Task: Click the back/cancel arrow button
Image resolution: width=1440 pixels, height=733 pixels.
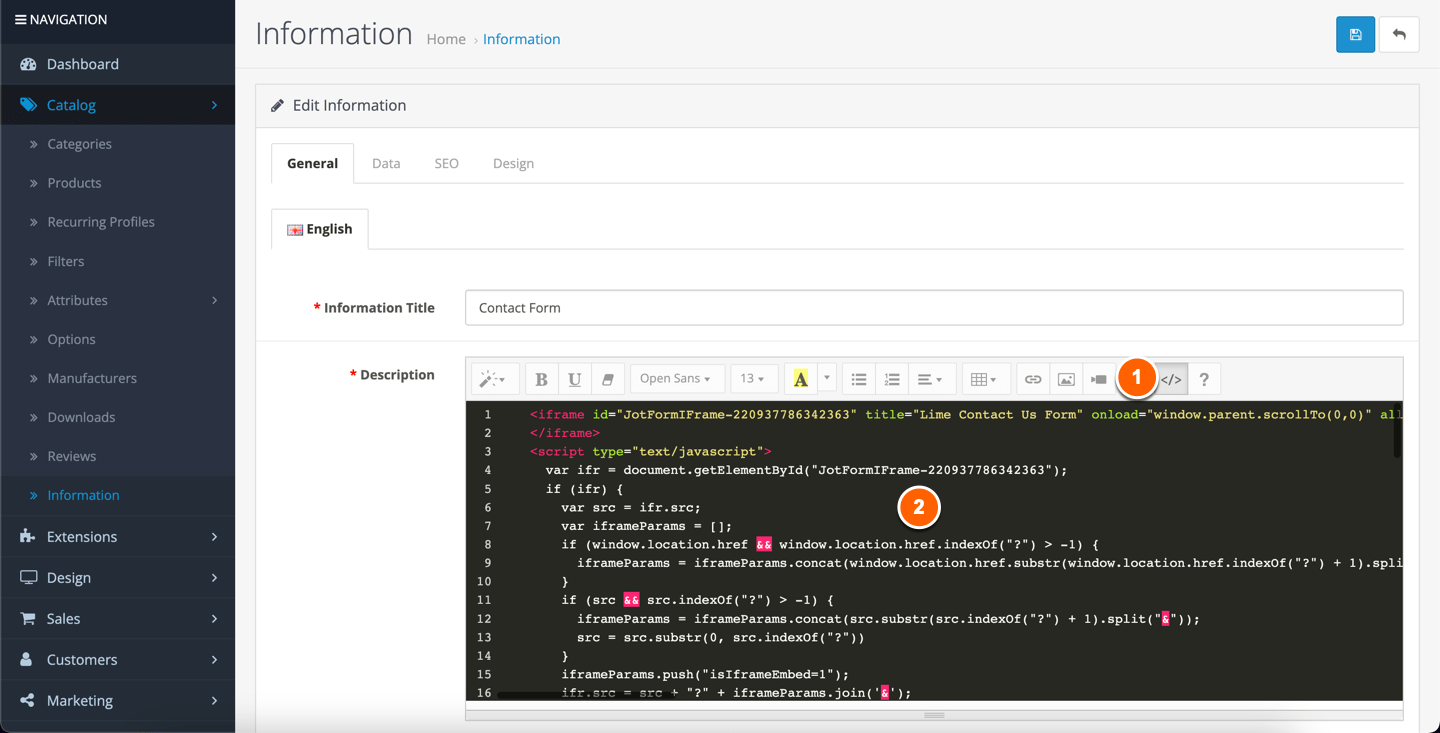Action: 1399,35
